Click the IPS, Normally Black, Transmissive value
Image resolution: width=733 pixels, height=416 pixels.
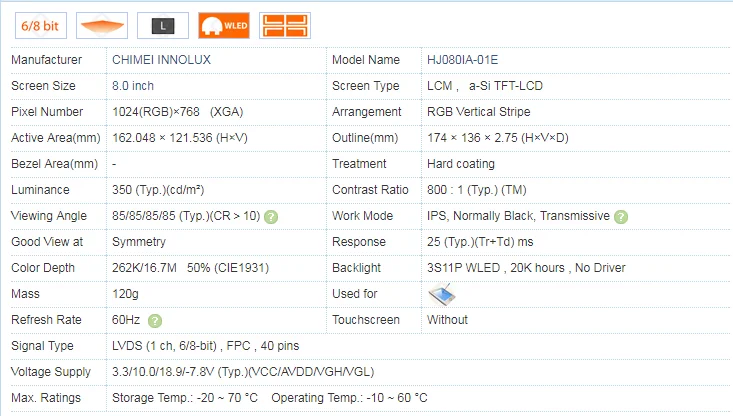(x=518, y=216)
